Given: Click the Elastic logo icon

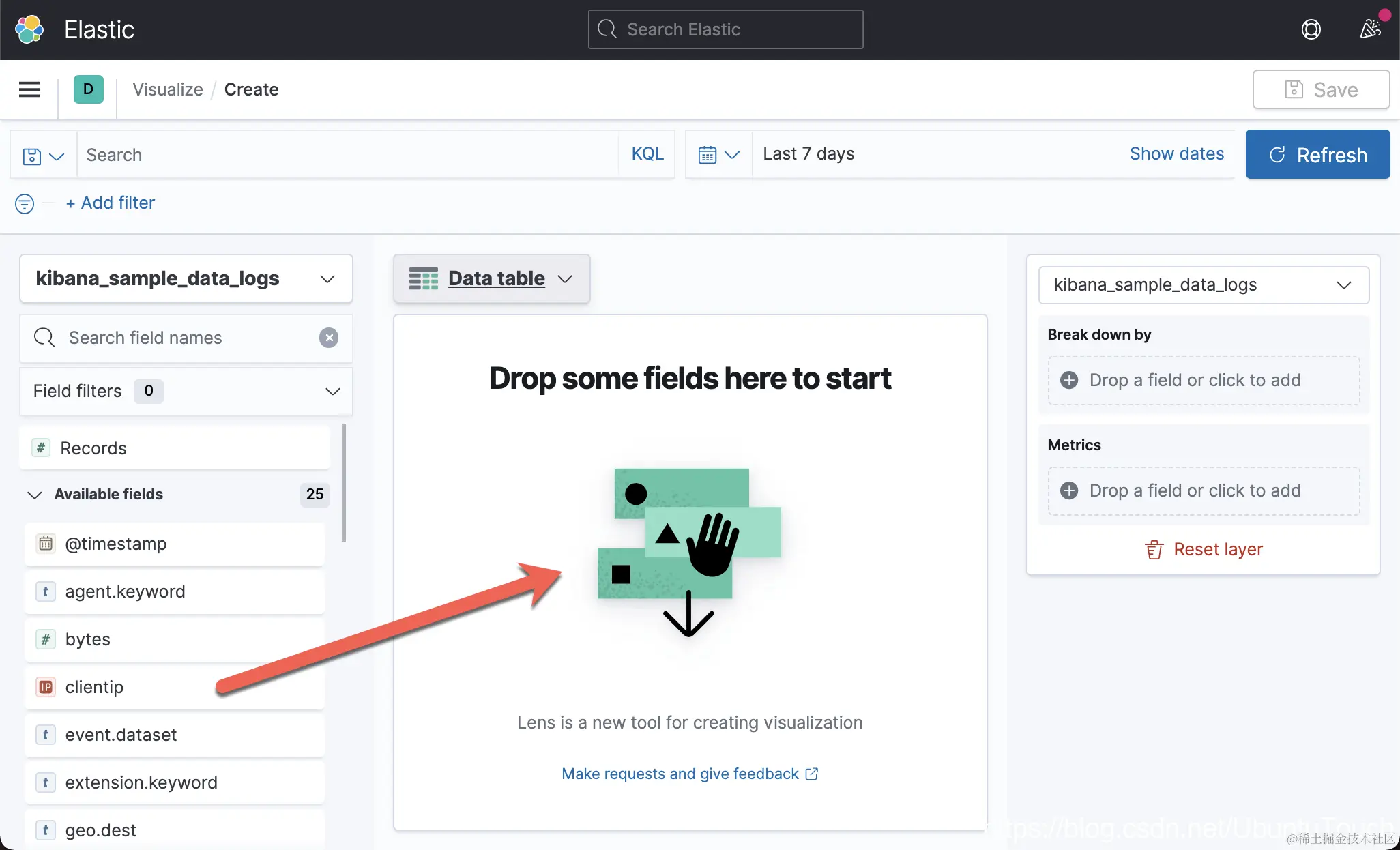Looking at the screenshot, I should click(29, 29).
